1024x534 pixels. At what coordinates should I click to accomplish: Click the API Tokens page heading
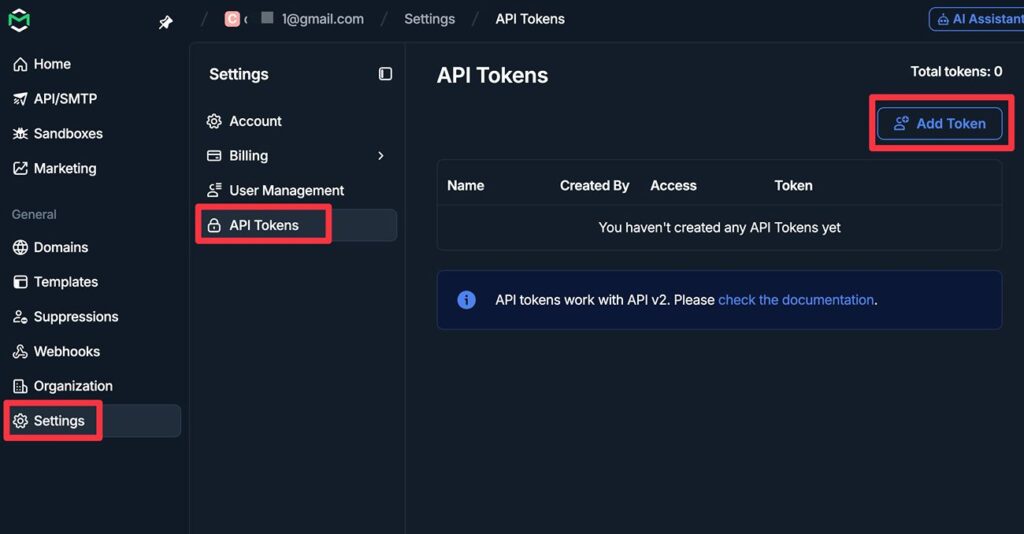pyautogui.click(x=492, y=75)
